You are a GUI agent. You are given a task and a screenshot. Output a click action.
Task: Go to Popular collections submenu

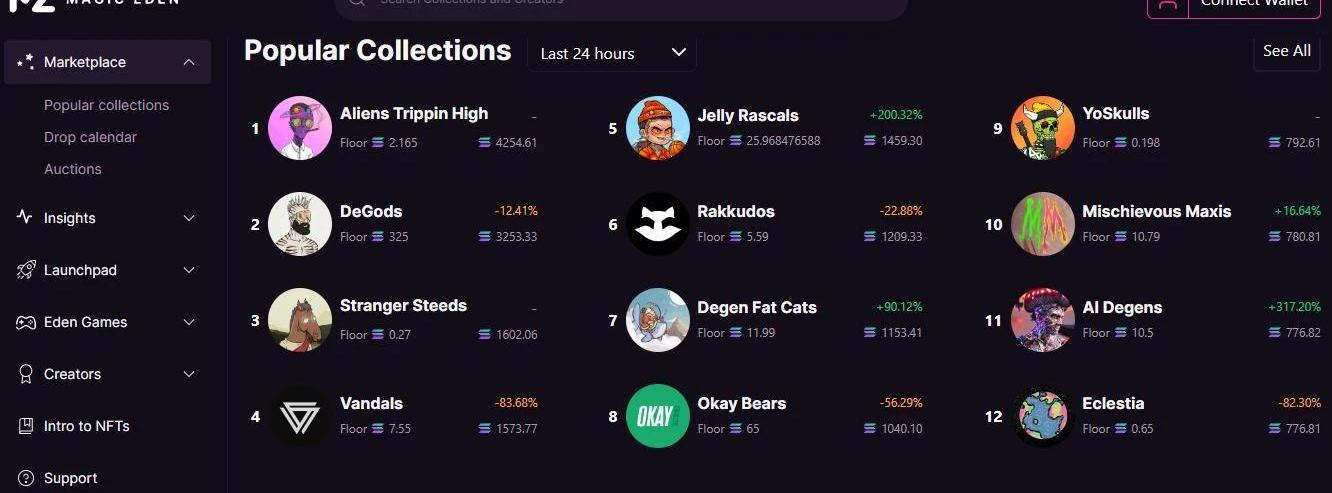(x=106, y=105)
